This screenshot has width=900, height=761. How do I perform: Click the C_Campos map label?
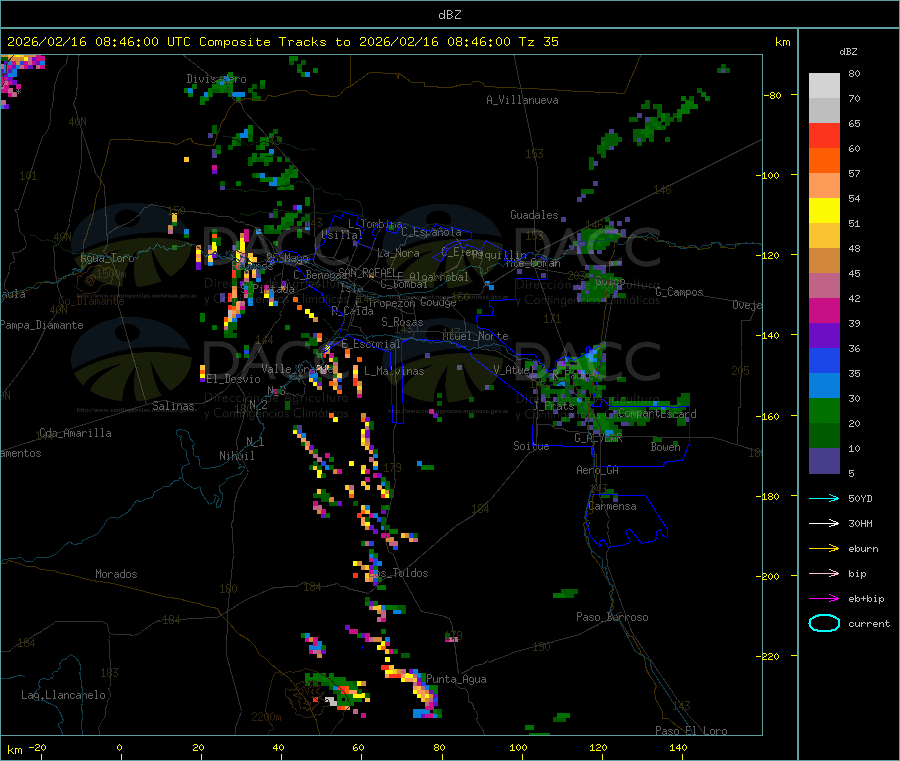[680, 292]
